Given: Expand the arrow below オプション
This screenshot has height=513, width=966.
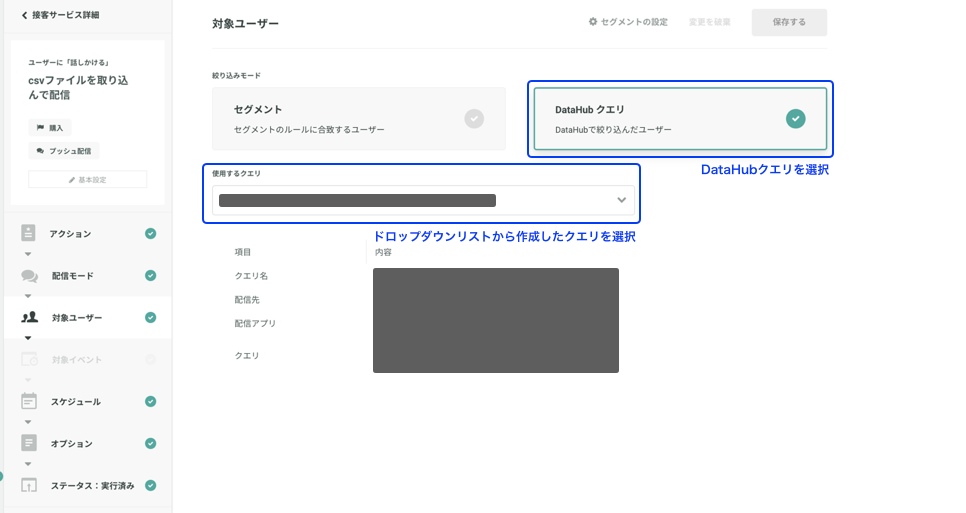Looking at the screenshot, I should tap(28, 464).
